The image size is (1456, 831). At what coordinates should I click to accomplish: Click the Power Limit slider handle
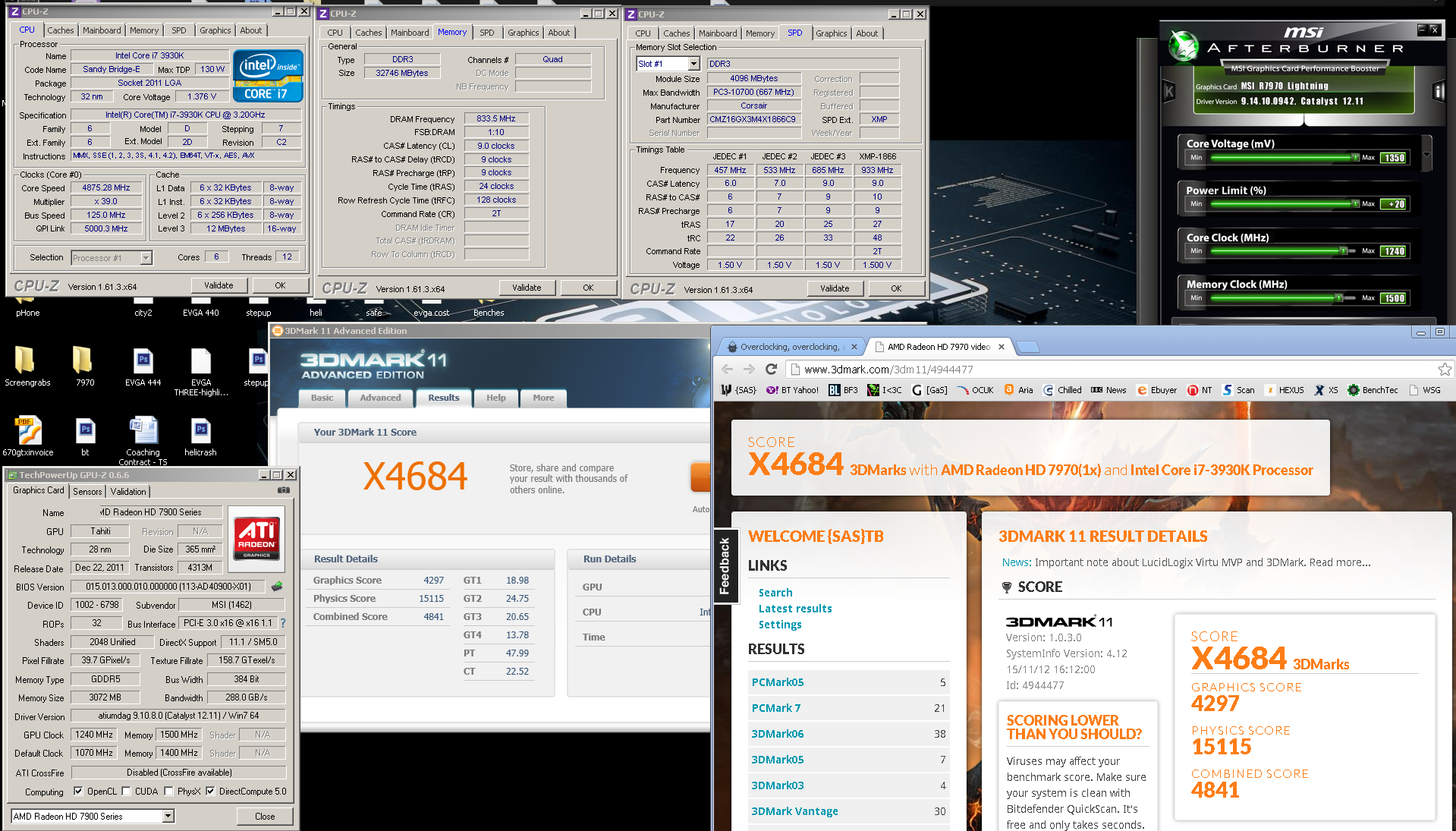point(1355,203)
